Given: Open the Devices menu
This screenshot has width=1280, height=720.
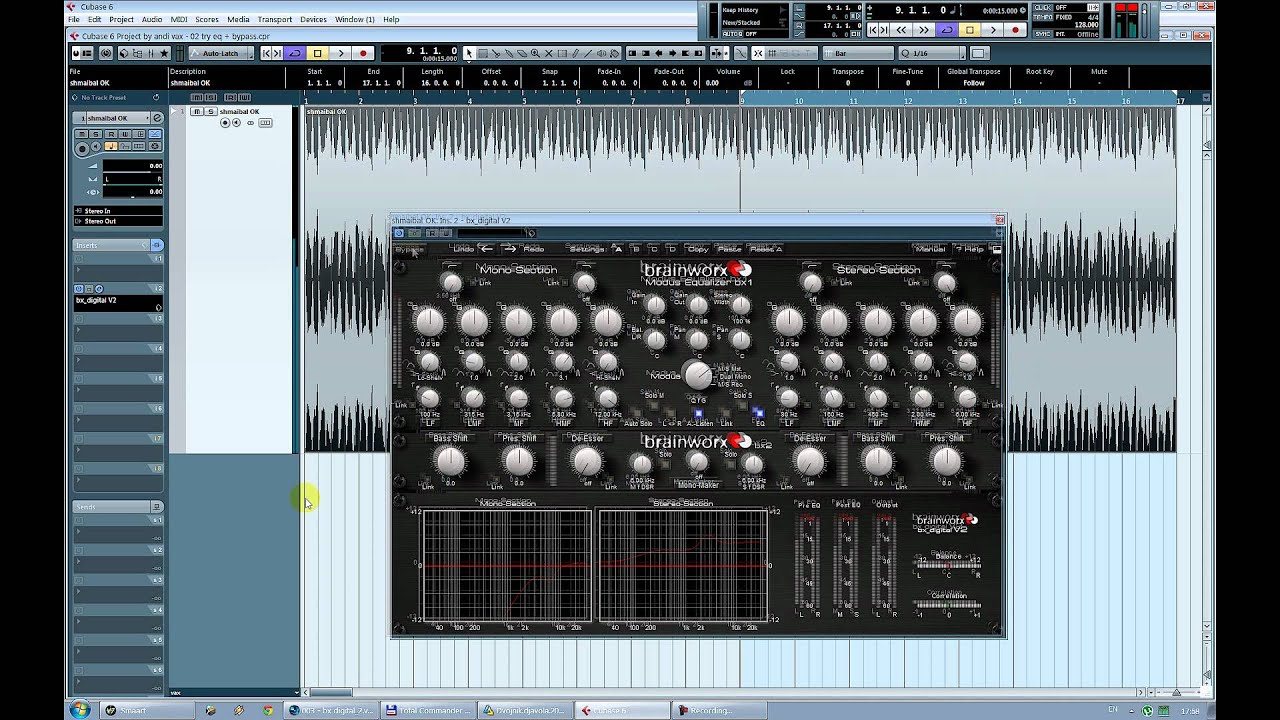Looking at the screenshot, I should coord(313,19).
